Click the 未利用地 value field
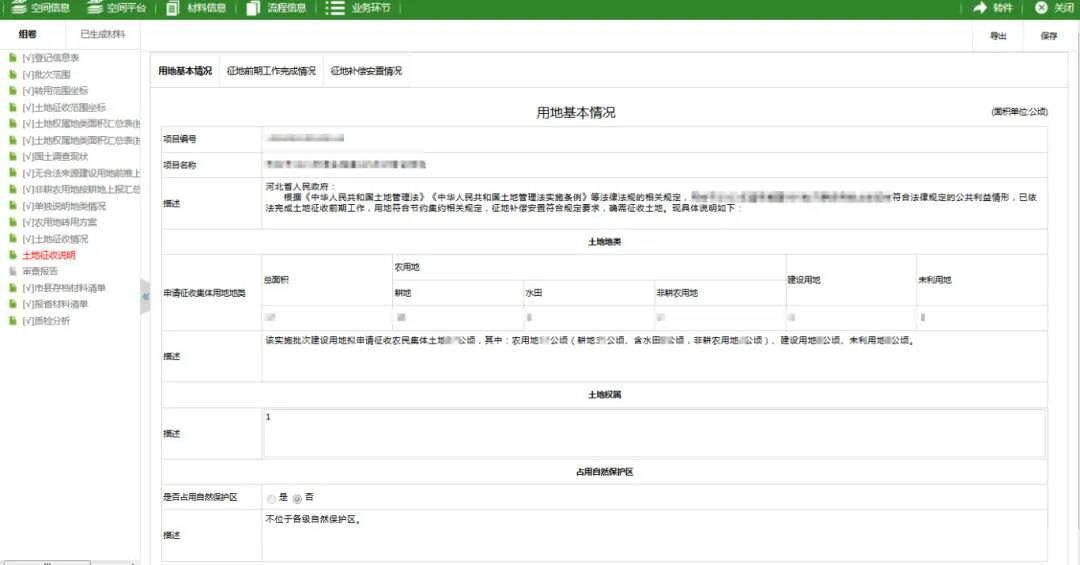 click(x=982, y=317)
